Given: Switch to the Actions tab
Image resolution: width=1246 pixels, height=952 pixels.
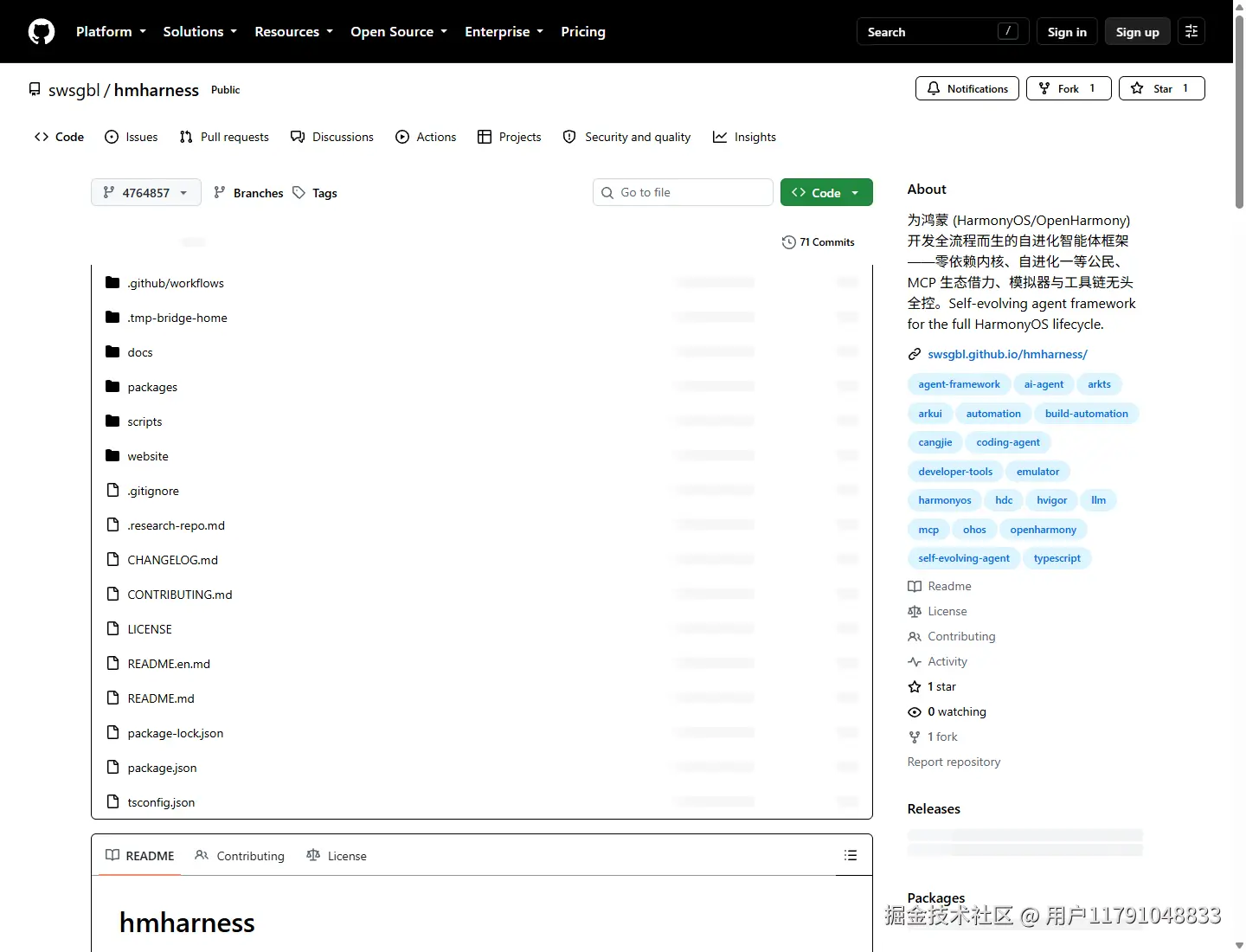Looking at the screenshot, I should pos(426,137).
